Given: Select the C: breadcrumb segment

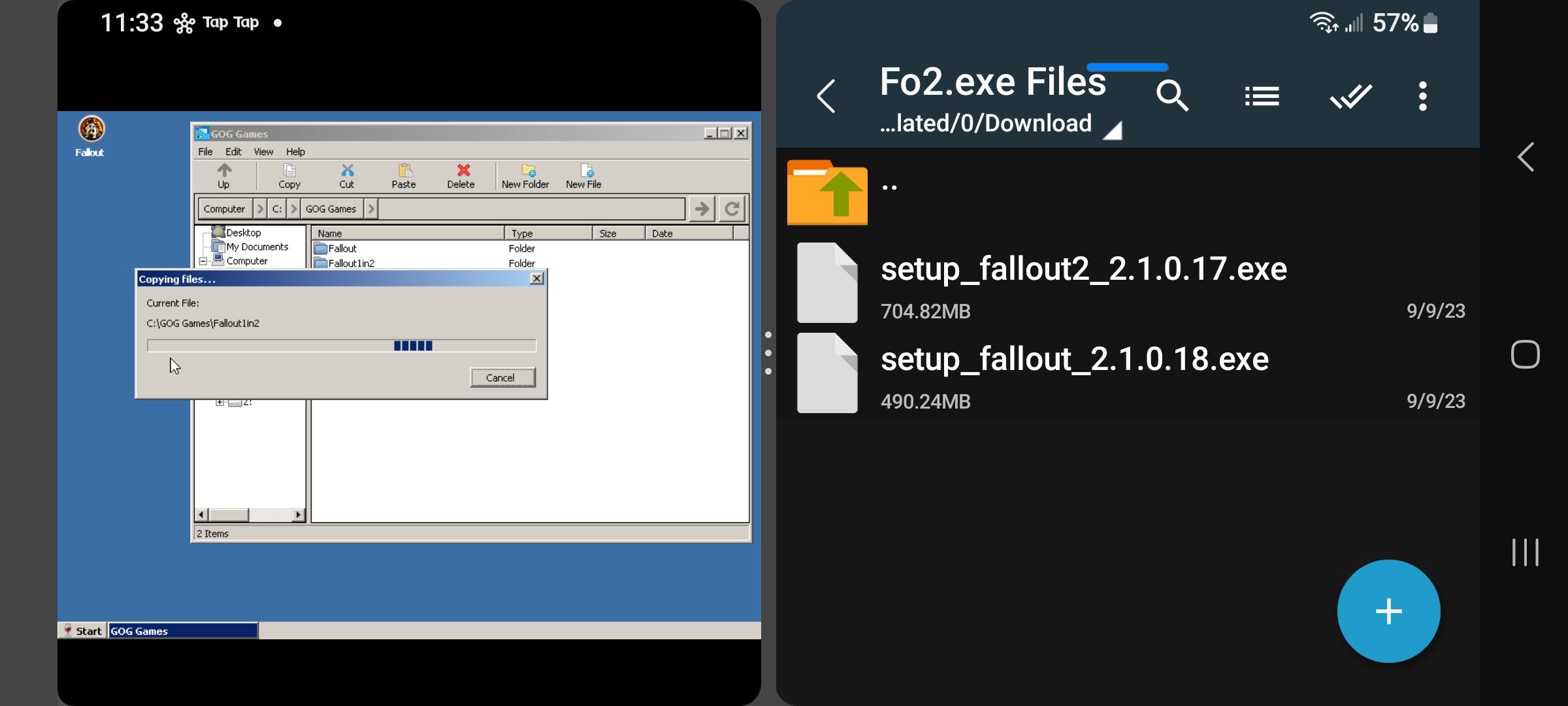Looking at the screenshot, I should click(277, 209).
